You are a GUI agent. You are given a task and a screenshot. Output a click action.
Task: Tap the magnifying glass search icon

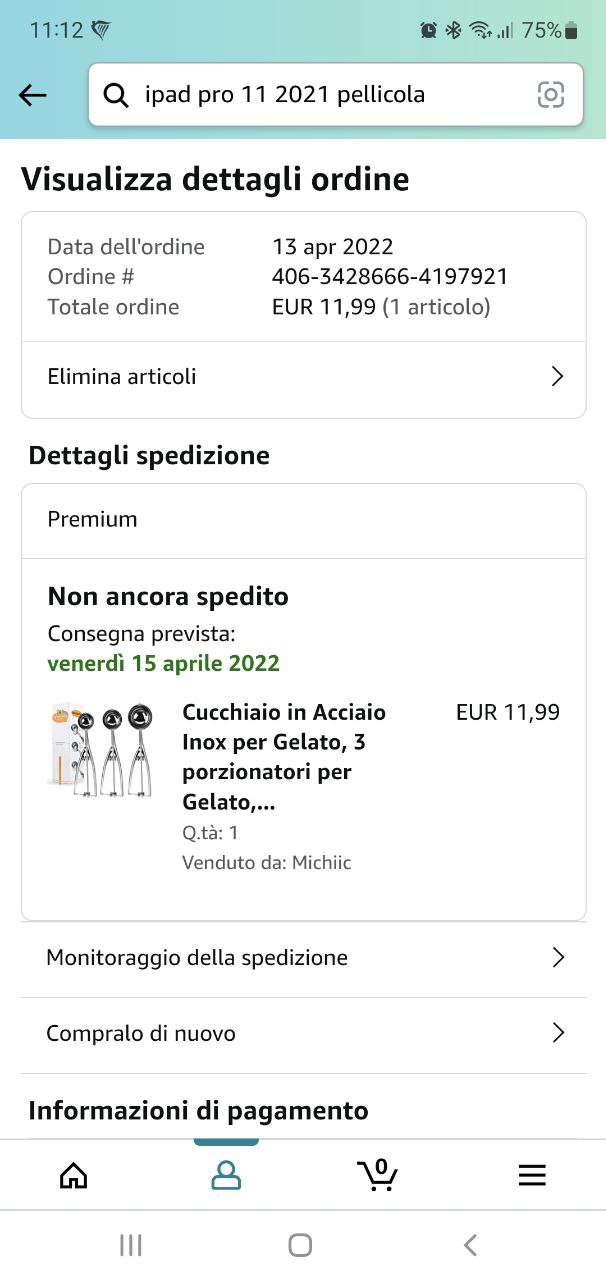[x=116, y=95]
